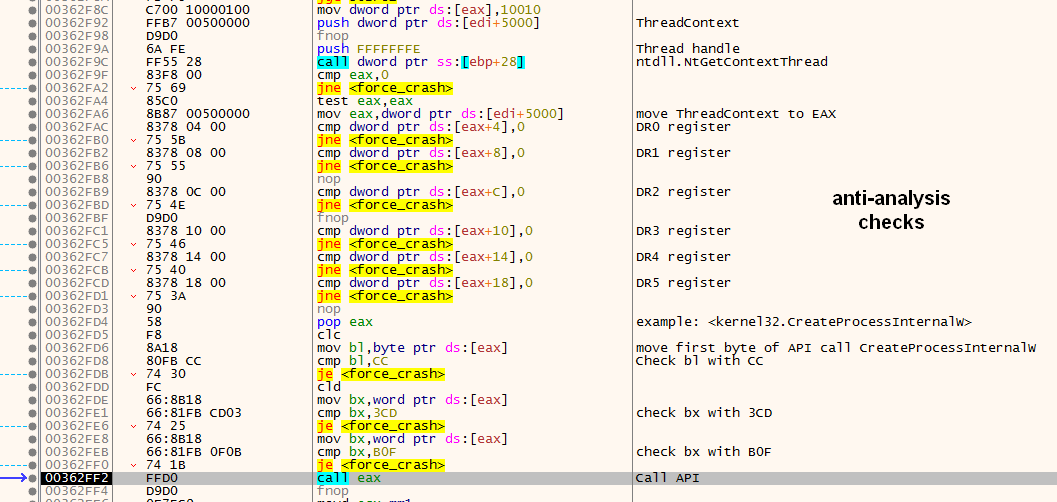The width and height of the screenshot is (1057, 502).
Task: Select the jne <force_crash> at 00362FB6
Action: (384, 166)
